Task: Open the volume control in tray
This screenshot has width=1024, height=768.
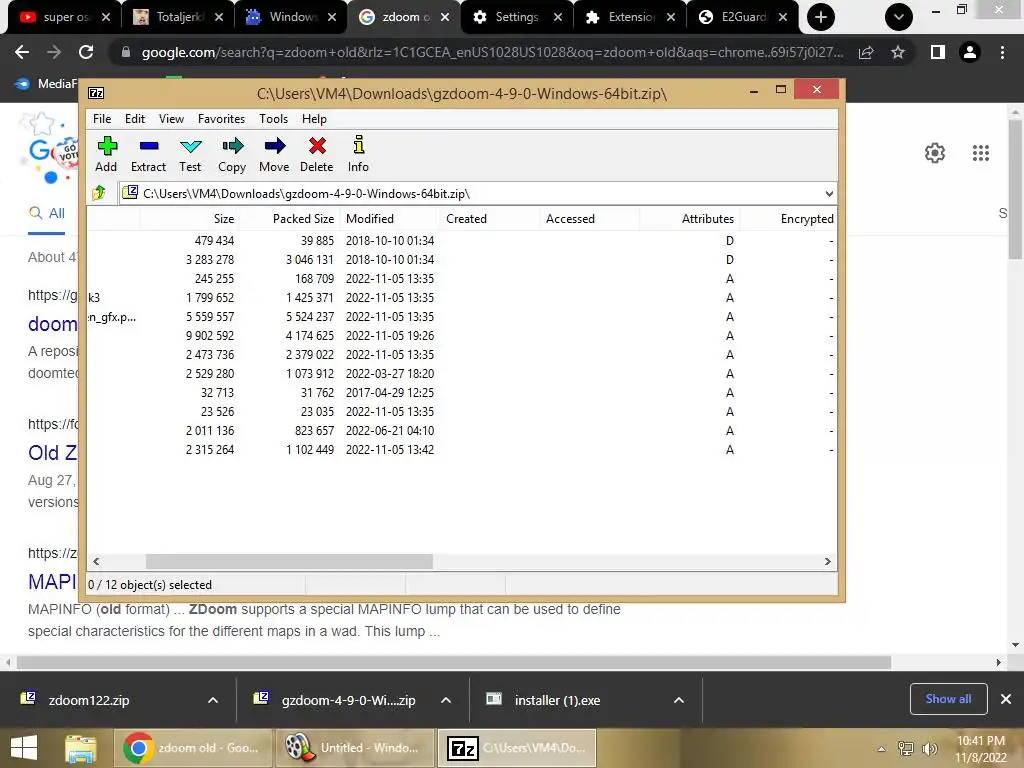Action: point(929,749)
